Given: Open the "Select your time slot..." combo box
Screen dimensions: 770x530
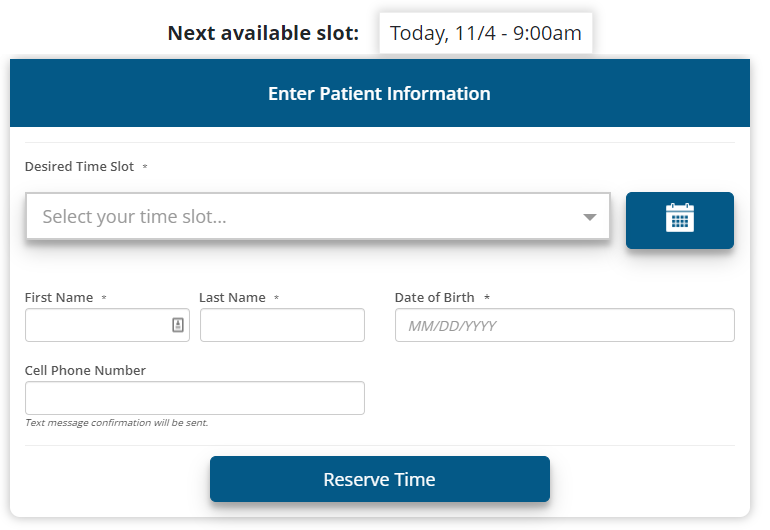Looking at the screenshot, I should coord(300,217).
